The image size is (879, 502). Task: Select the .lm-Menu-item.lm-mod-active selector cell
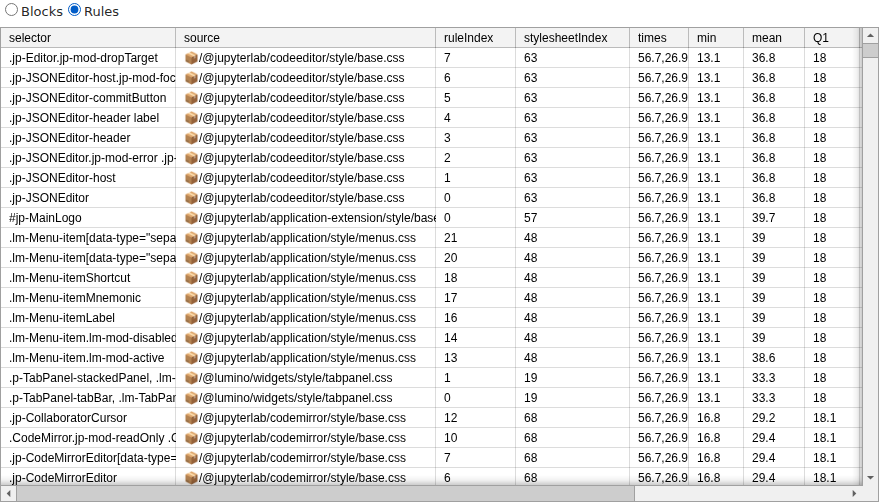(x=88, y=358)
